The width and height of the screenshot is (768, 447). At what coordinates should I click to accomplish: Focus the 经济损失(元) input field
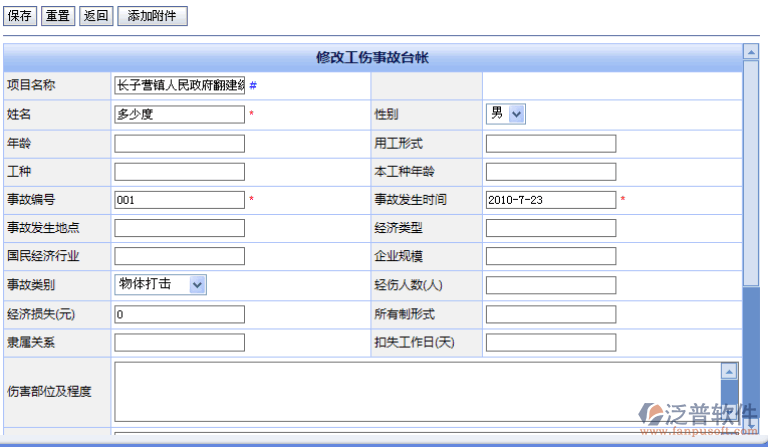coord(180,314)
